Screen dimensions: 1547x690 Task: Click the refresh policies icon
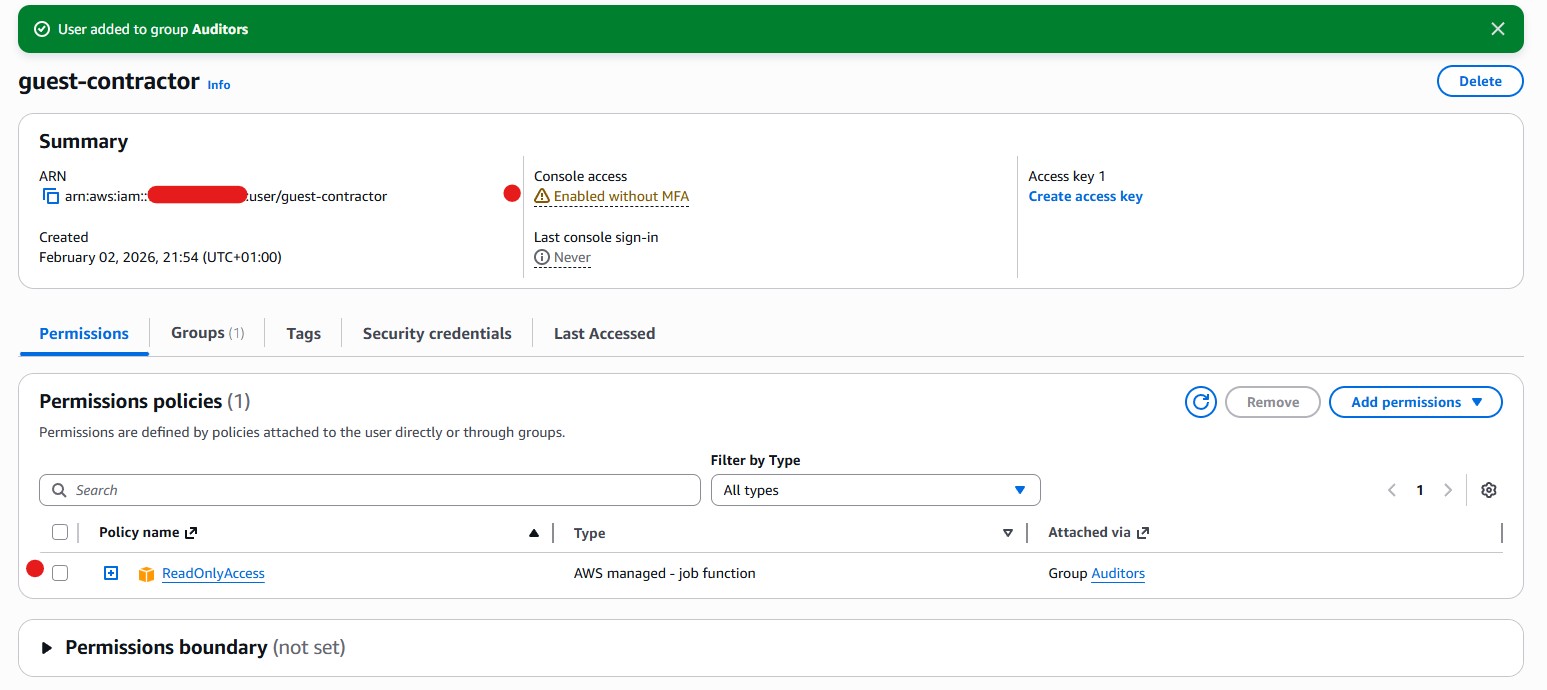click(1200, 402)
